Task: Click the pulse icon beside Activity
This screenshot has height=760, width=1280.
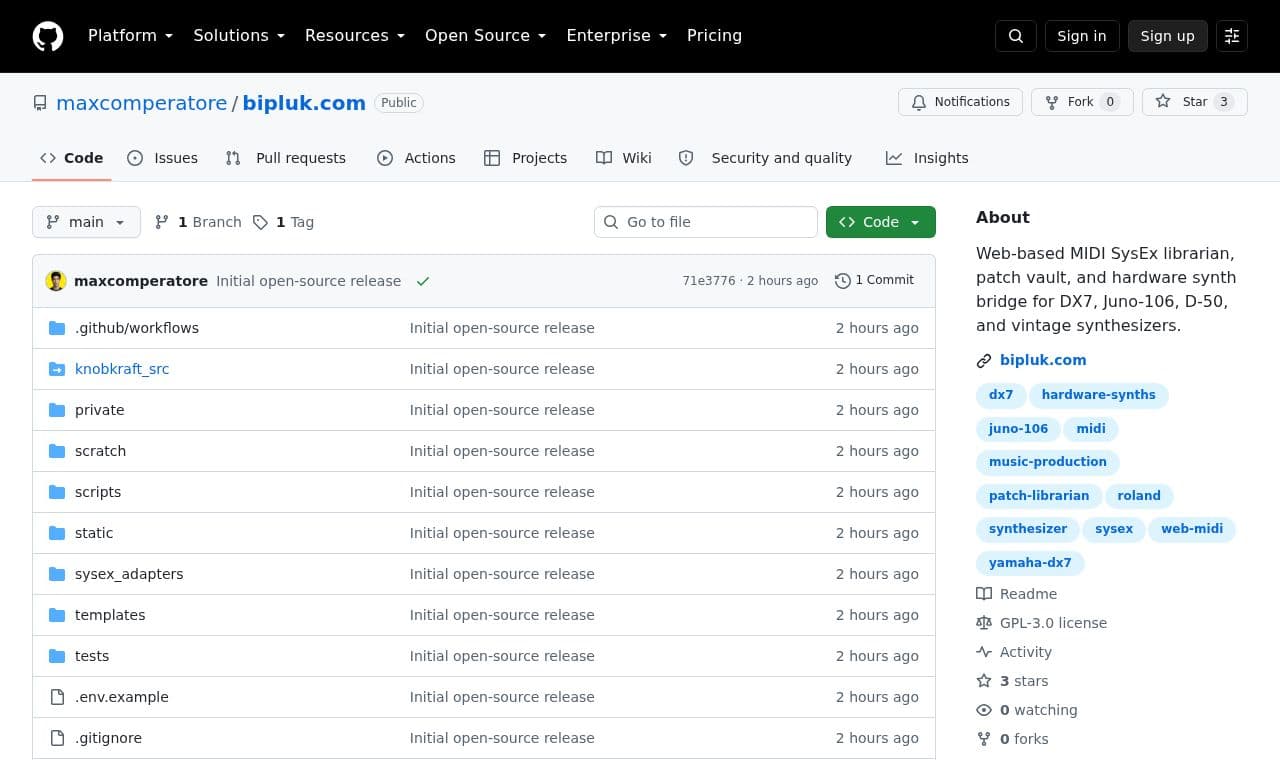Action: (x=984, y=652)
